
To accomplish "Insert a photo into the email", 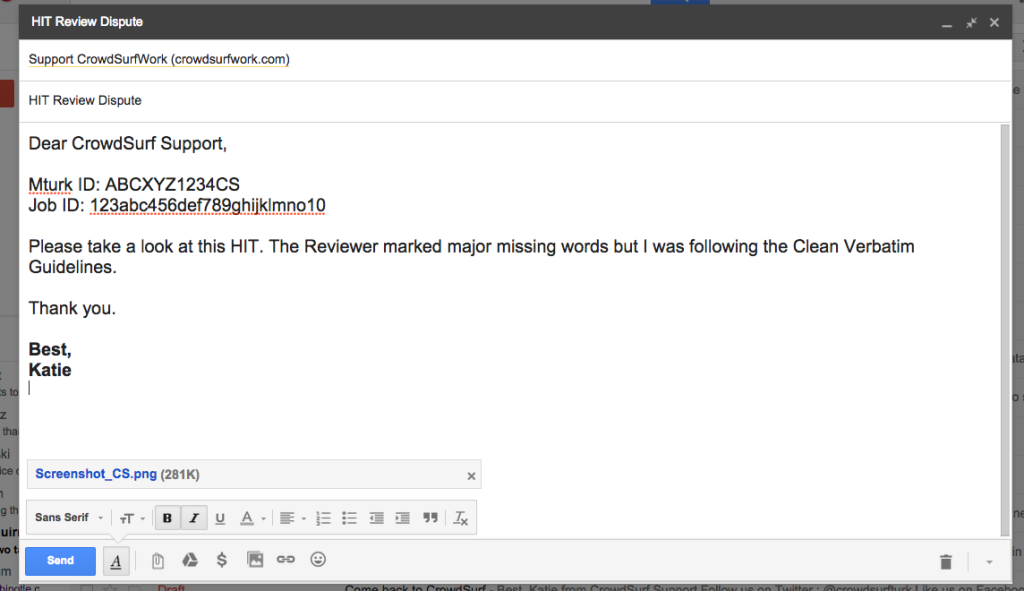I will click(255, 560).
